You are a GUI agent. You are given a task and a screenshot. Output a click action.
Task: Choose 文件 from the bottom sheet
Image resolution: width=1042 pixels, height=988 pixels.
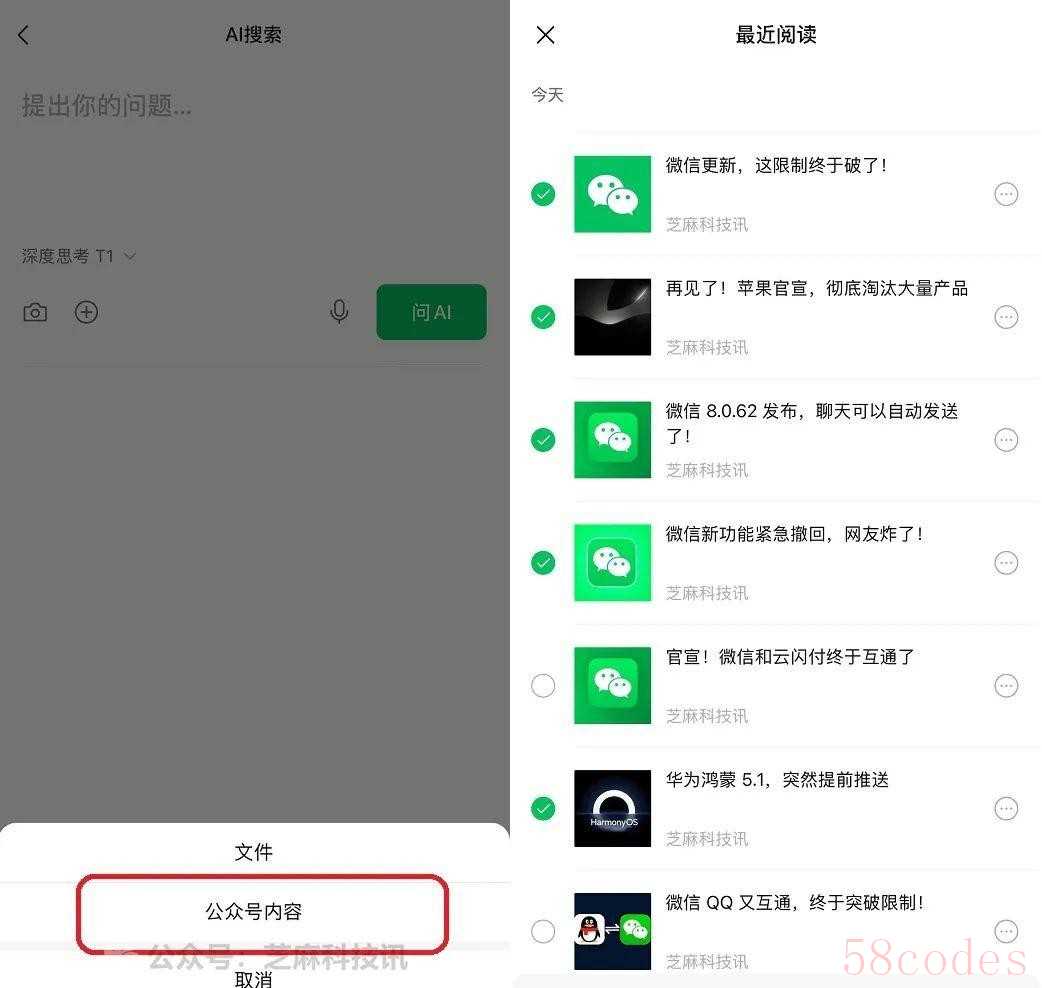pyautogui.click(x=254, y=852)
